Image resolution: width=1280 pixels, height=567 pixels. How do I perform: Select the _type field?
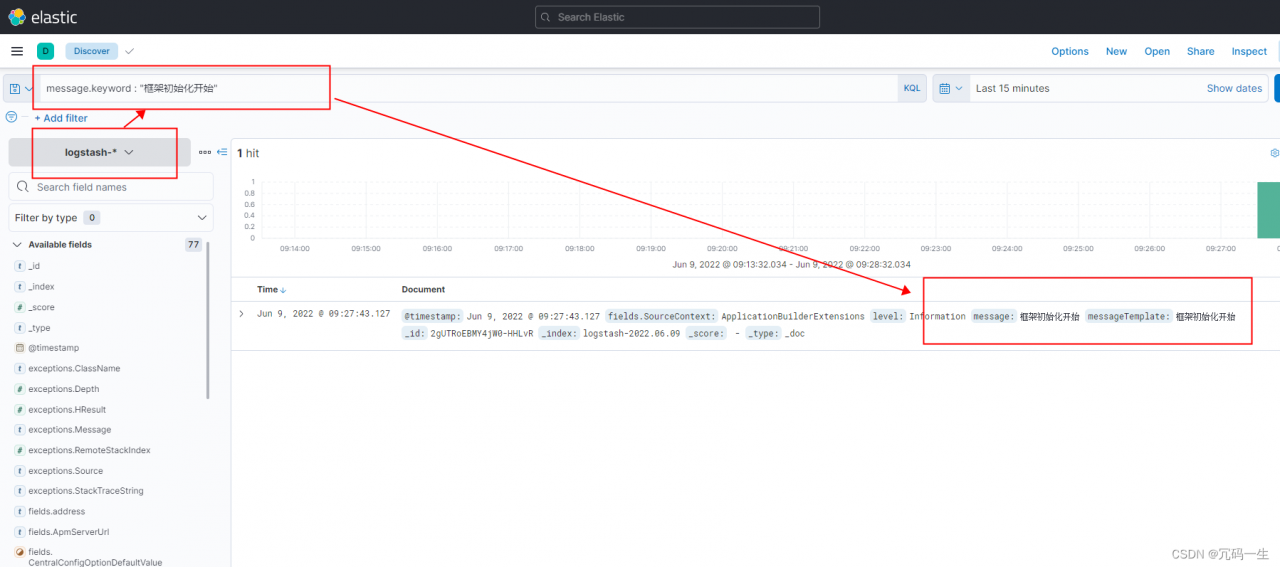pyautogui.click(x=39, y=328)
